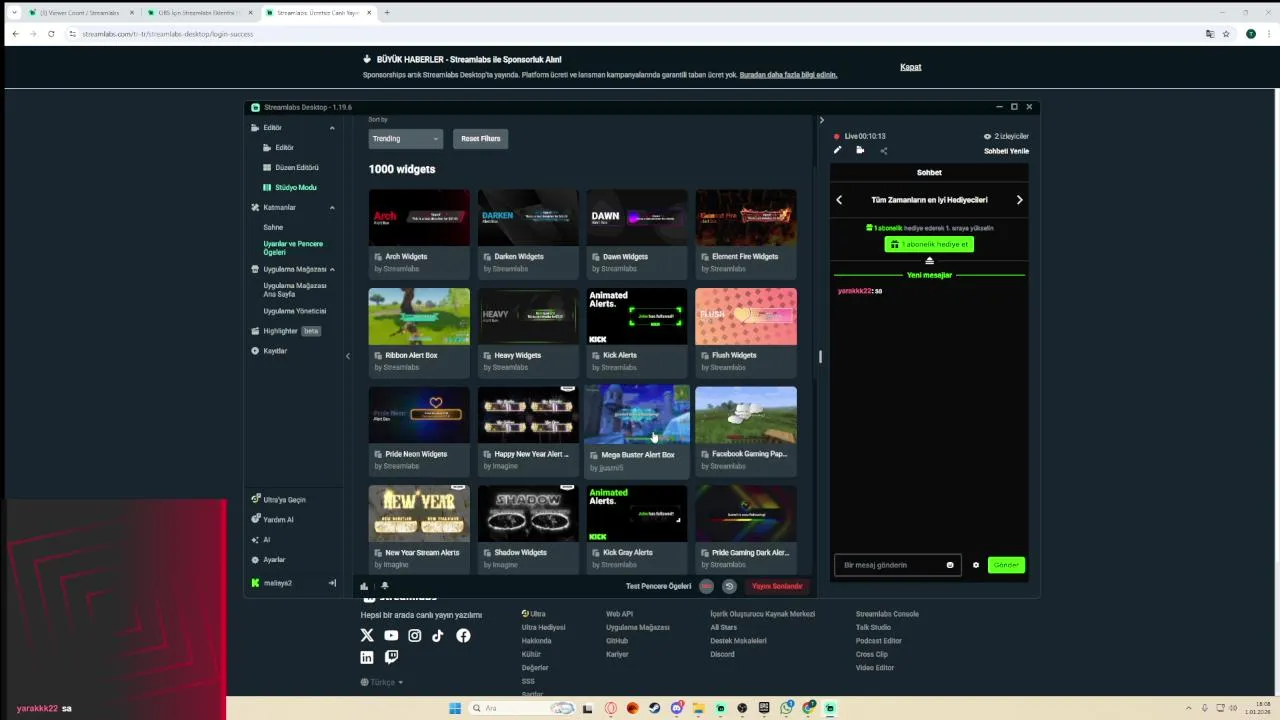Open the Trending sort dropdown

(x=405, y=138)
